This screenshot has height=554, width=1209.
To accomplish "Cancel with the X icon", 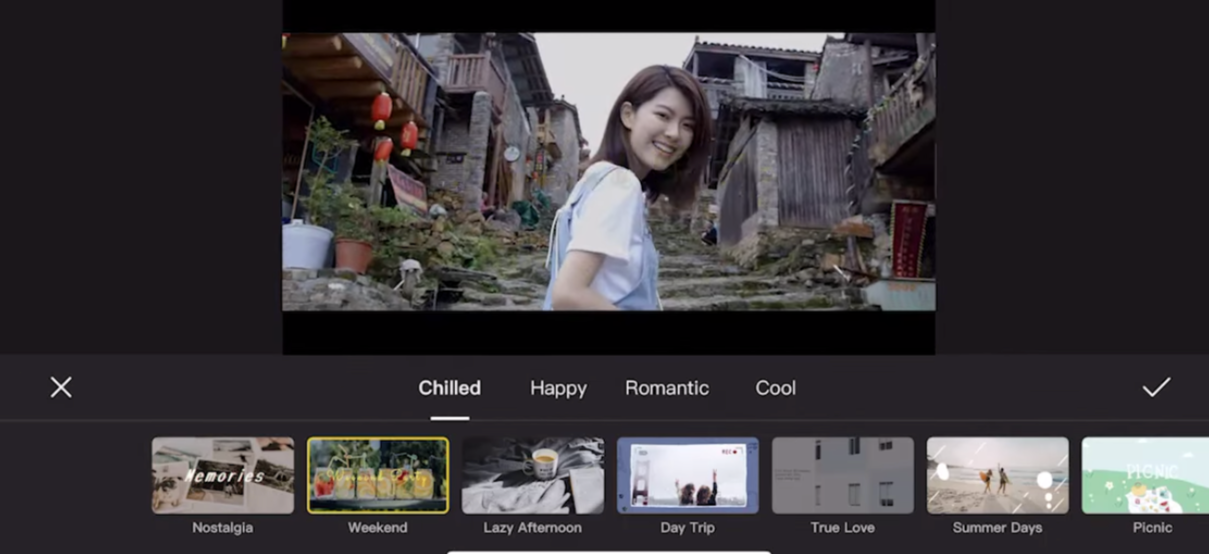I will click(61, 387).
